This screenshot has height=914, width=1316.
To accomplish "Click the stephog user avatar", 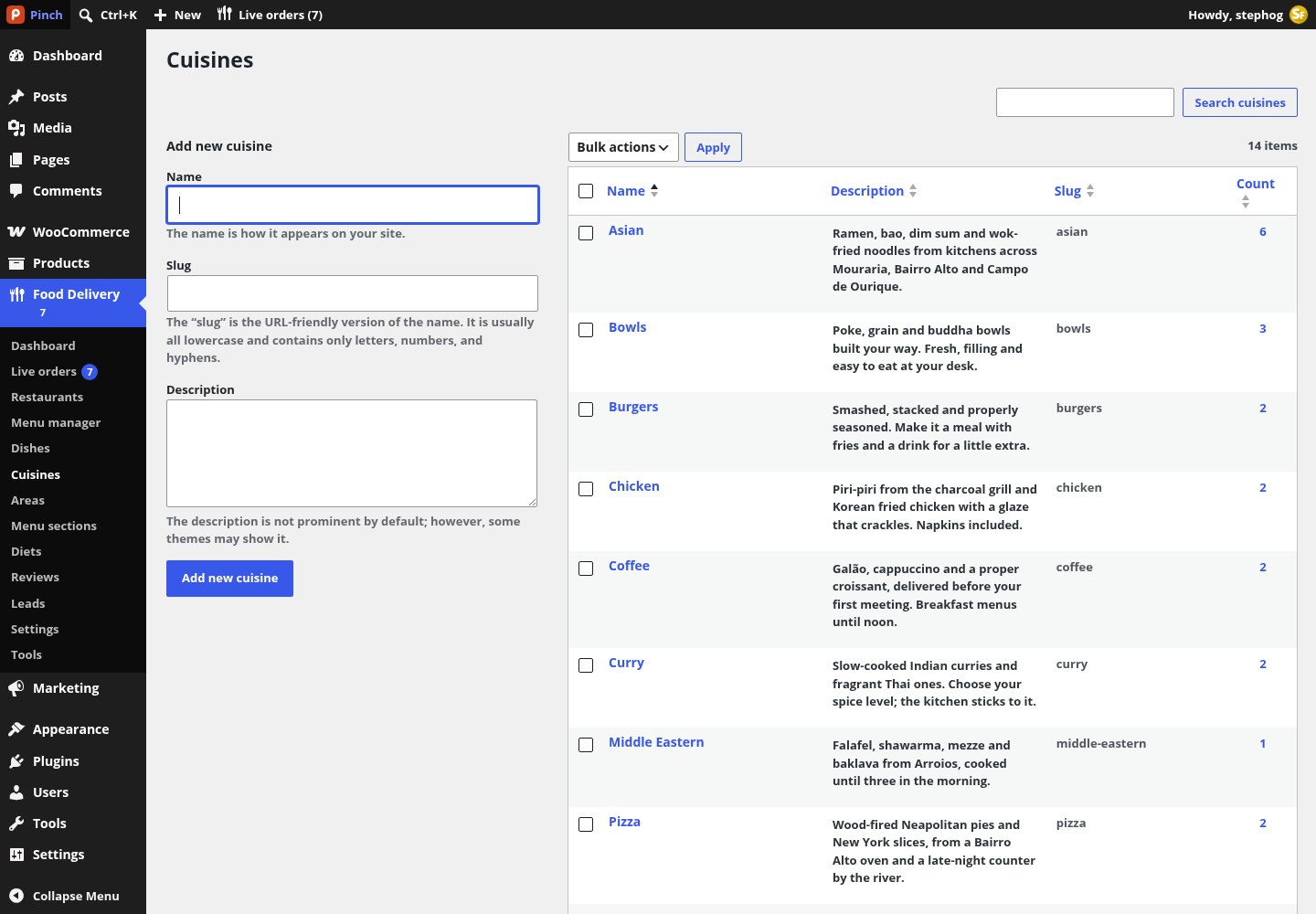I will [x=1299, y=15].
